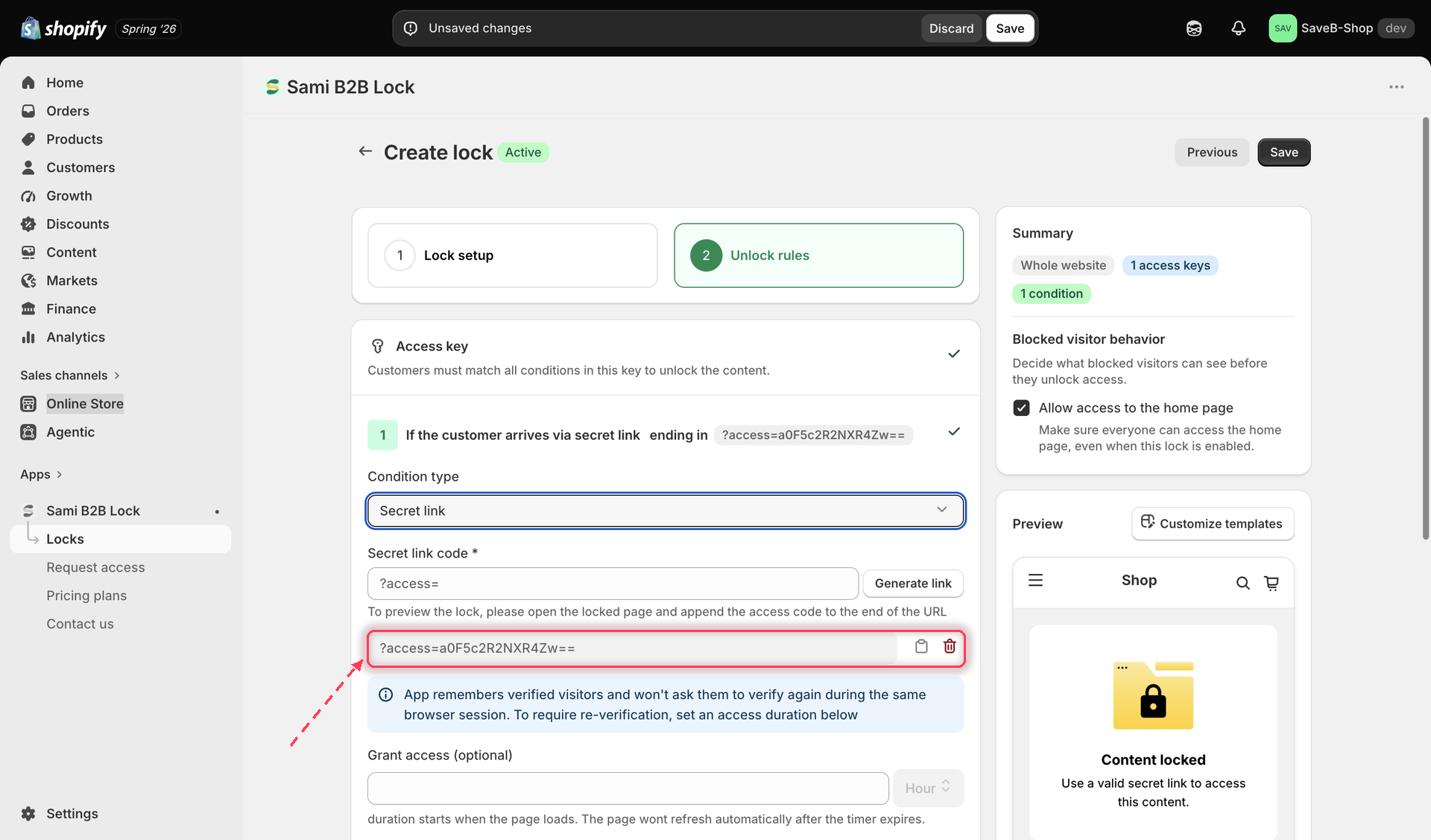Click the ?access= code chip in condition header

(812, 435)
